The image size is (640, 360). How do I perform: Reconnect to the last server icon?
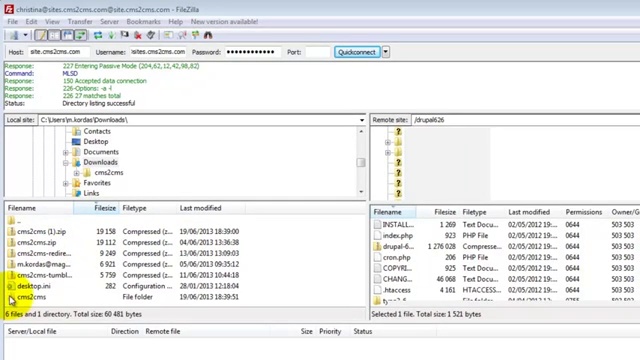click(x=151, y=36)
